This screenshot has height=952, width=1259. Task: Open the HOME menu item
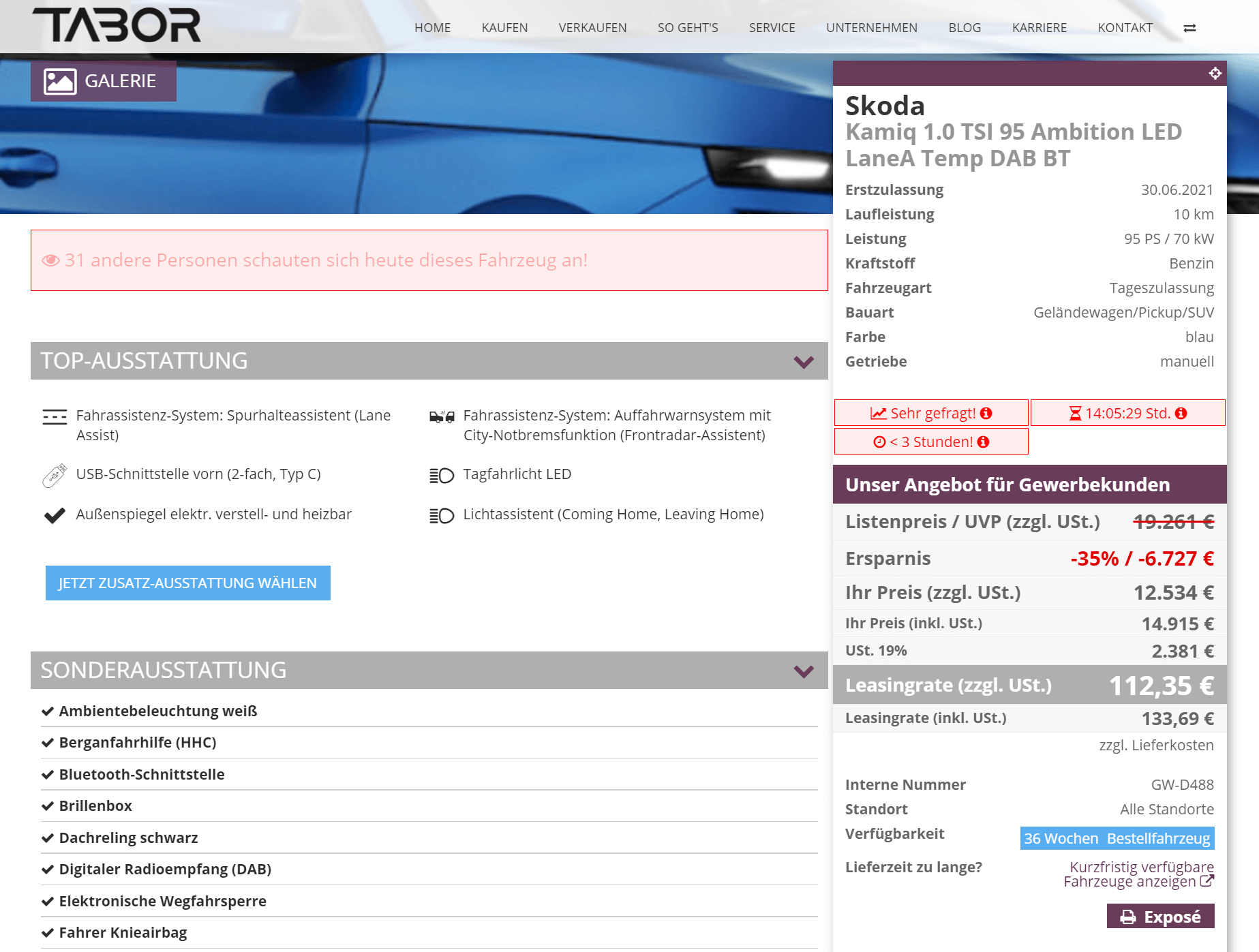(x=433, y=28)
